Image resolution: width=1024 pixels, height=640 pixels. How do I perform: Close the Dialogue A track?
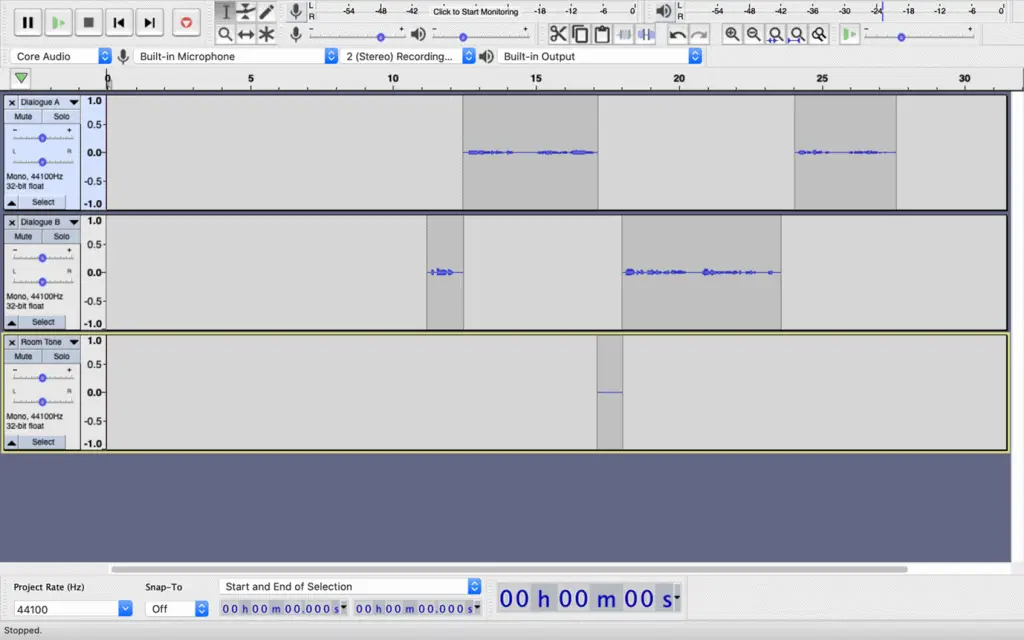pos(12,103)
